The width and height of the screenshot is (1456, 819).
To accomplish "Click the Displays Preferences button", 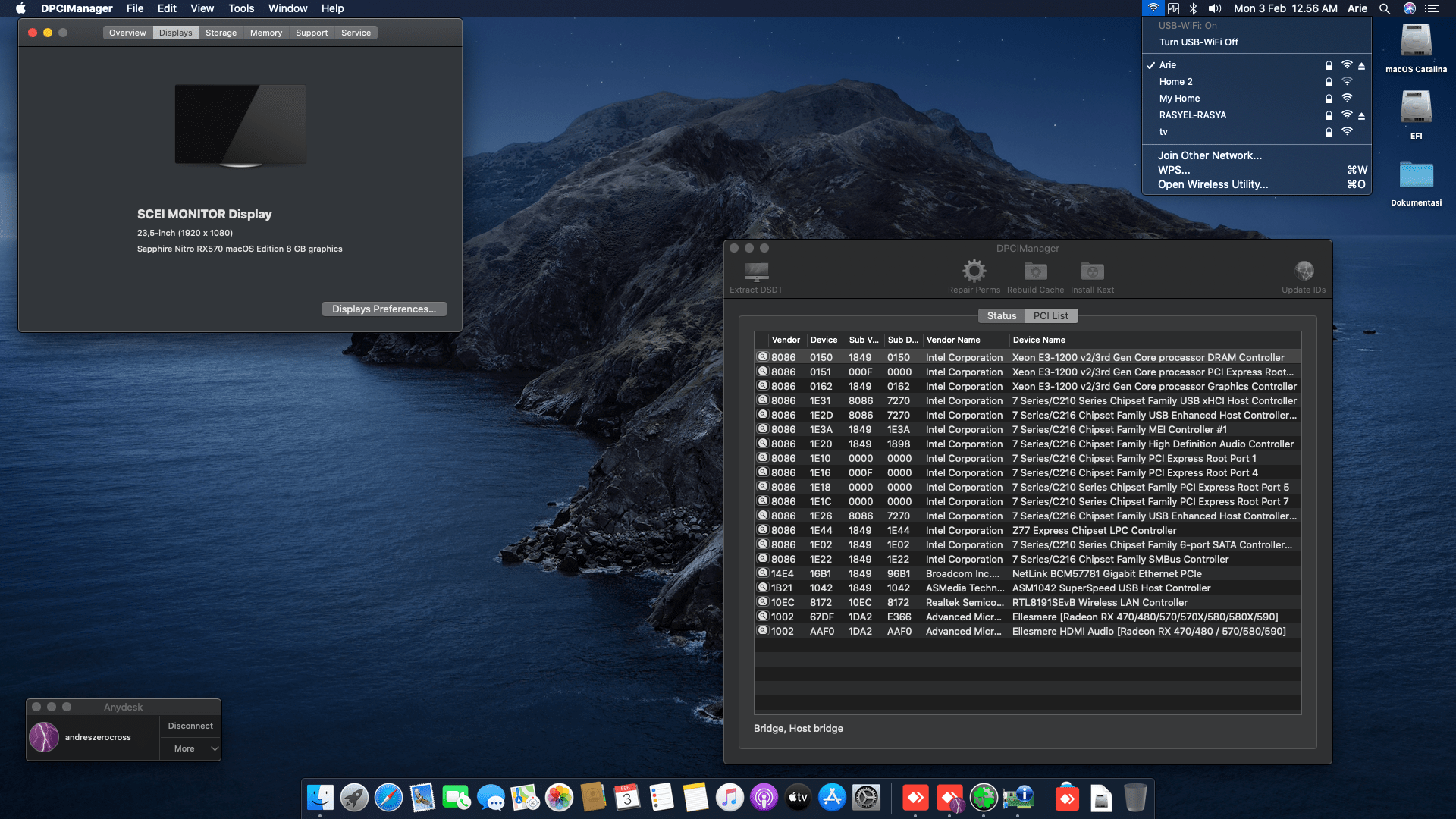I will 384,309.
